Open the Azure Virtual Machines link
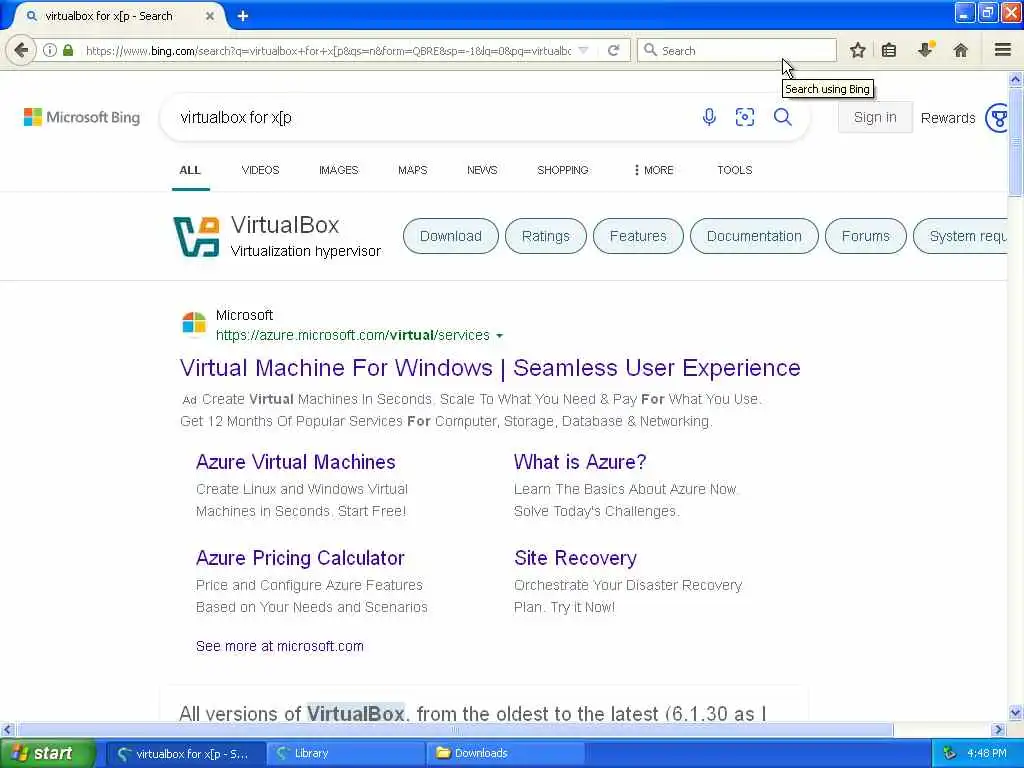The image size is (1024, 768). [295, 462]
